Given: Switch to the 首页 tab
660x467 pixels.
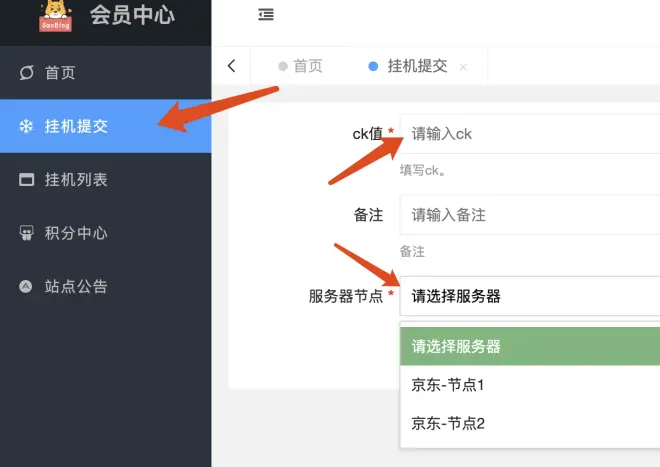Looking at the screenshot, I should coord(300,66).
